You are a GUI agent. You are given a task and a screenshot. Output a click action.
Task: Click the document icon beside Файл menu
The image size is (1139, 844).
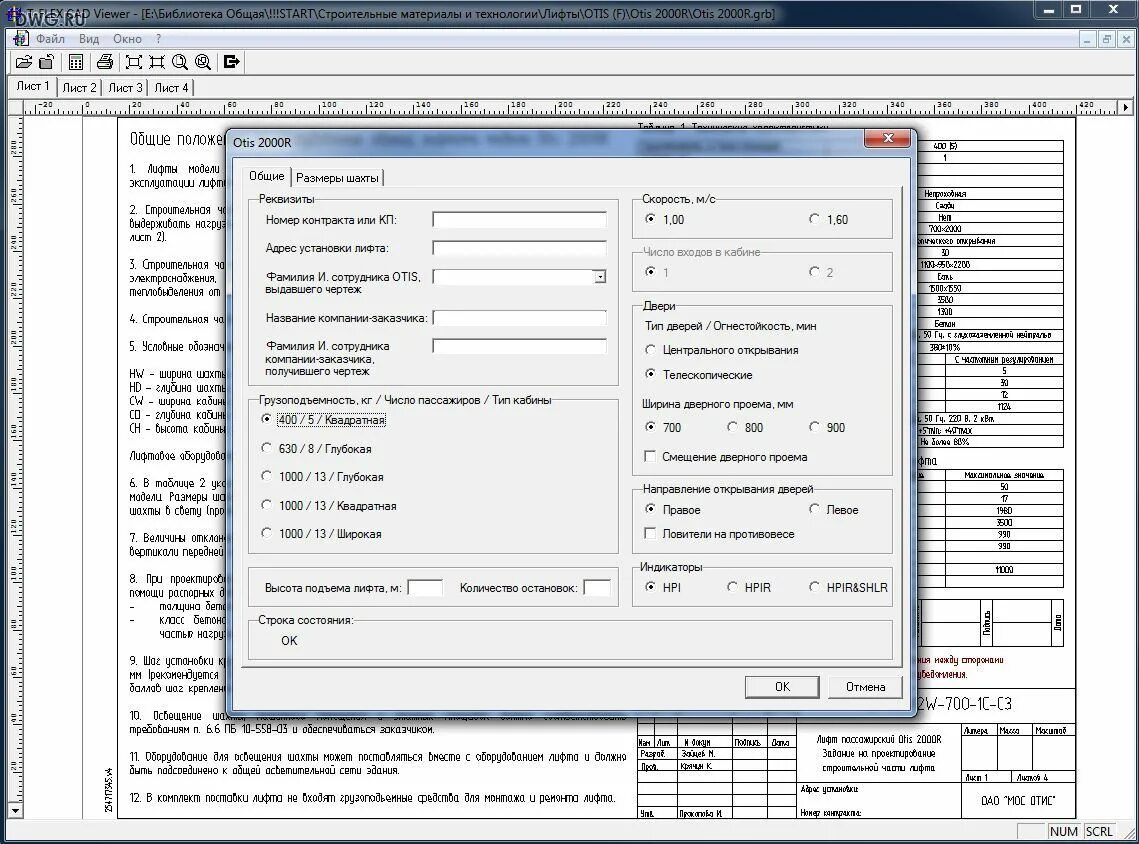[20, 38]
